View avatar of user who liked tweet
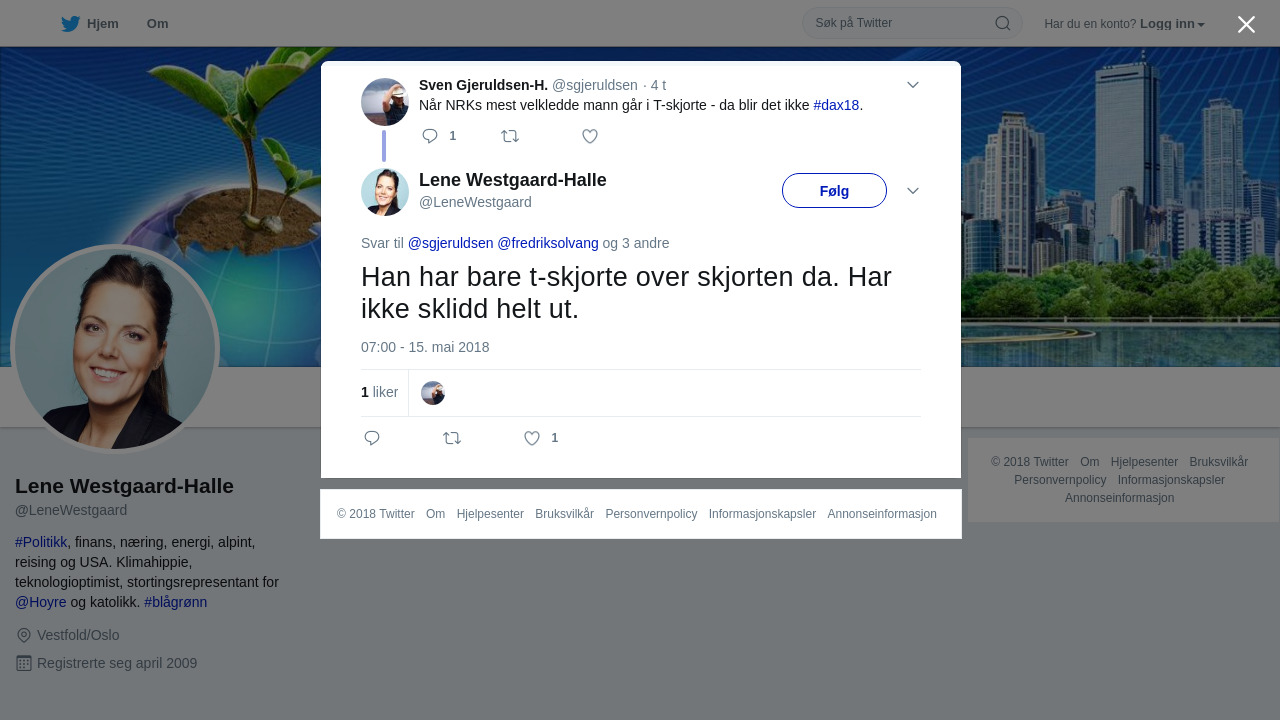1280x720 pixels. click(433, 393)
